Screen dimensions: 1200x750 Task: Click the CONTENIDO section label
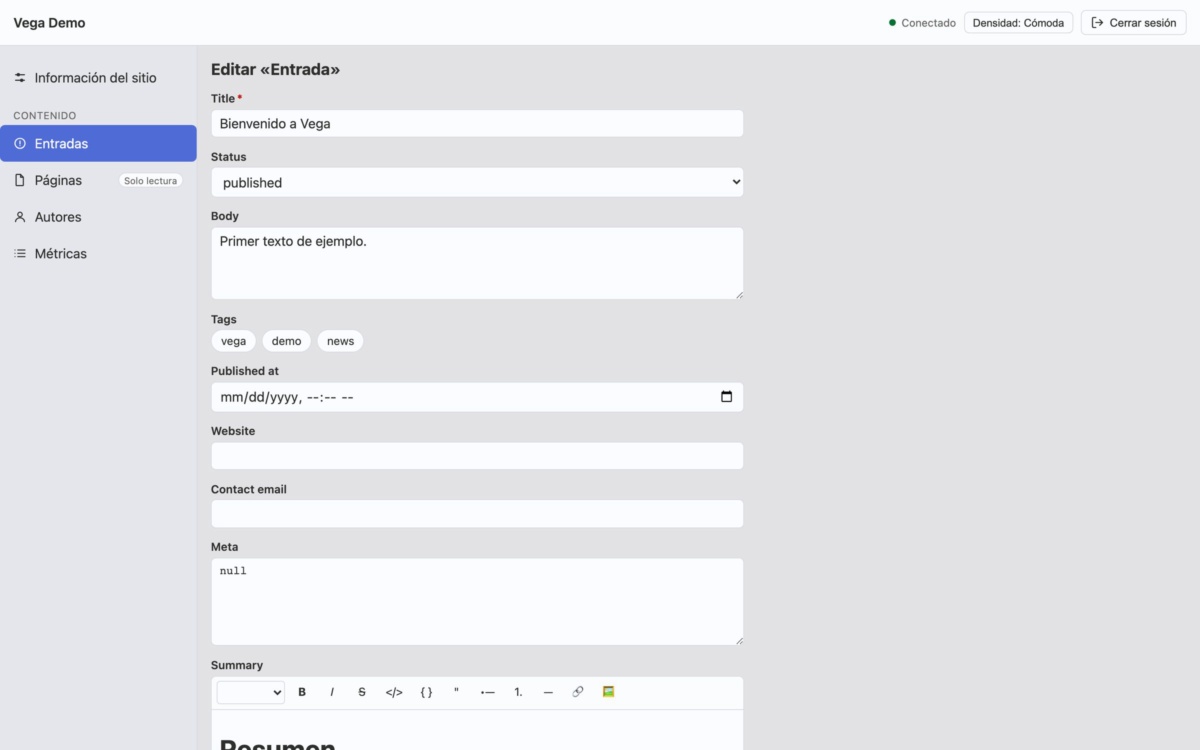(x=45, y=116)
